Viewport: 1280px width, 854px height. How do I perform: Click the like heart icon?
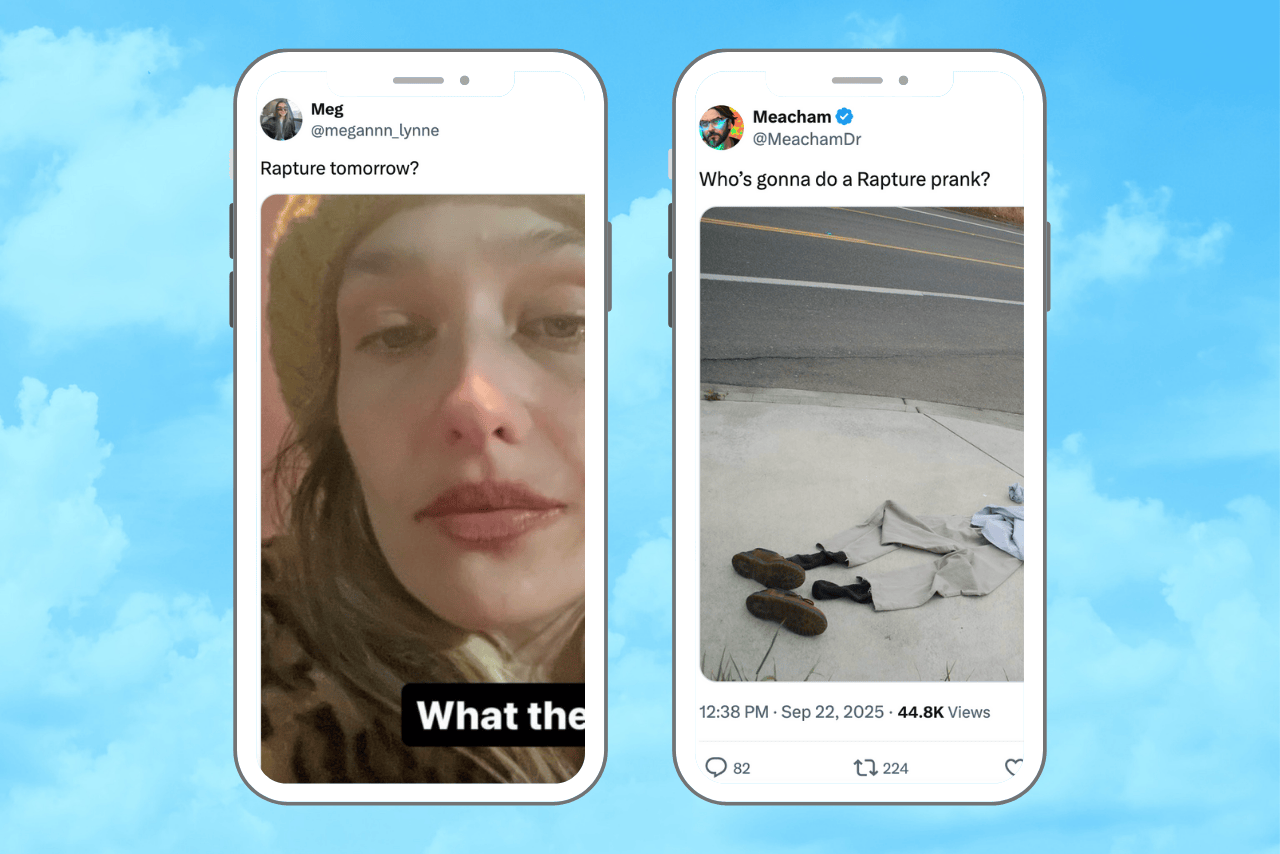tap(1013, 768)
